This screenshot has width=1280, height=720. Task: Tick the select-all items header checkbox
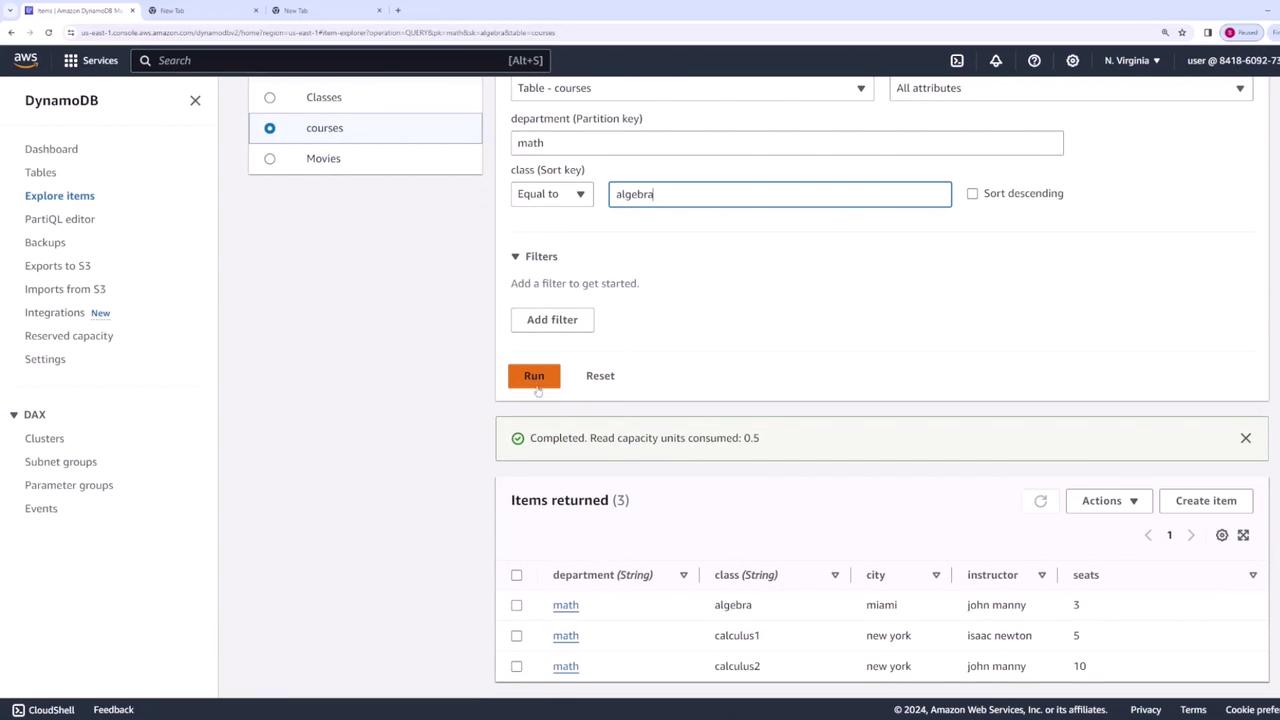coord(517,575)
